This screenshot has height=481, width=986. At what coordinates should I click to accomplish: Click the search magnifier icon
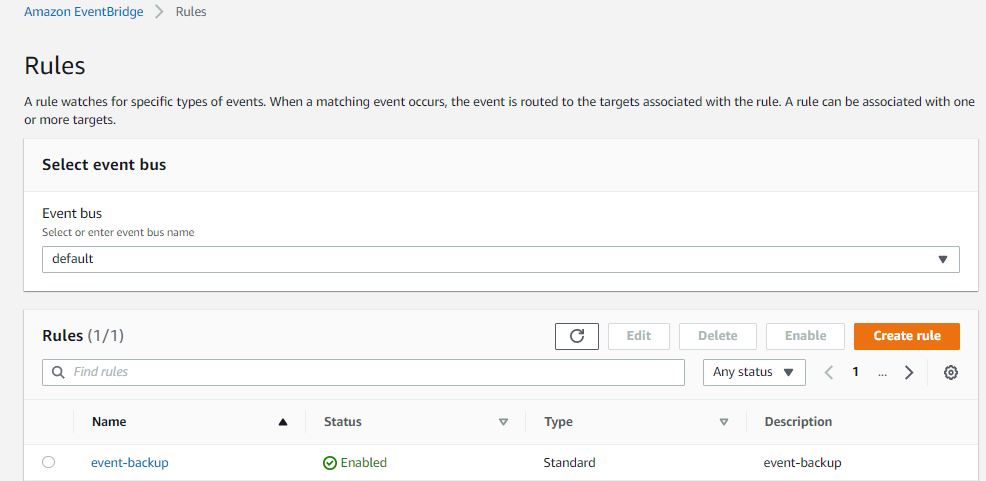59,372
